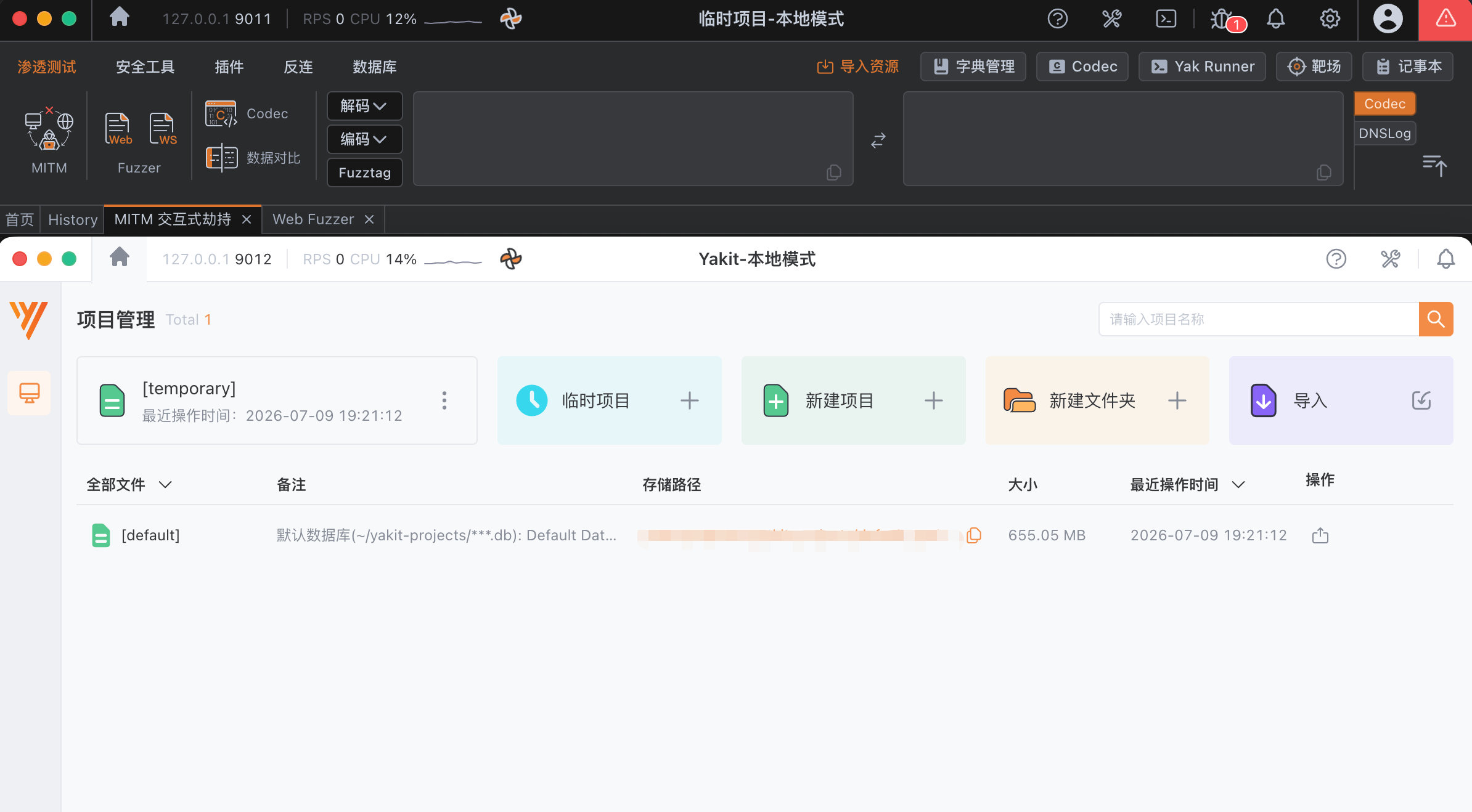Expand the 编码 dropdown

[x=364, y=139]
